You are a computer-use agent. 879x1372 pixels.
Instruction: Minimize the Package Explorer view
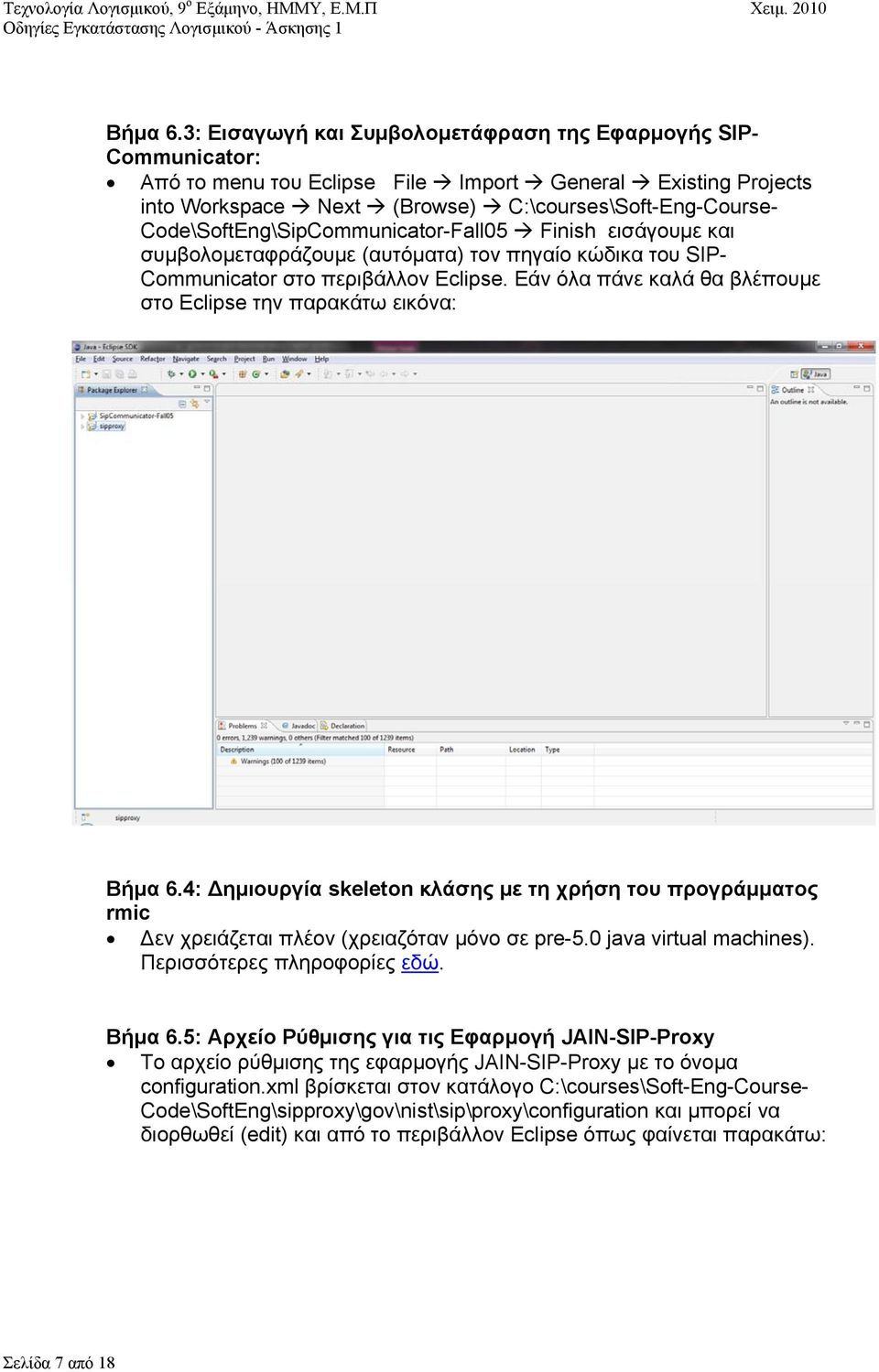197,388
